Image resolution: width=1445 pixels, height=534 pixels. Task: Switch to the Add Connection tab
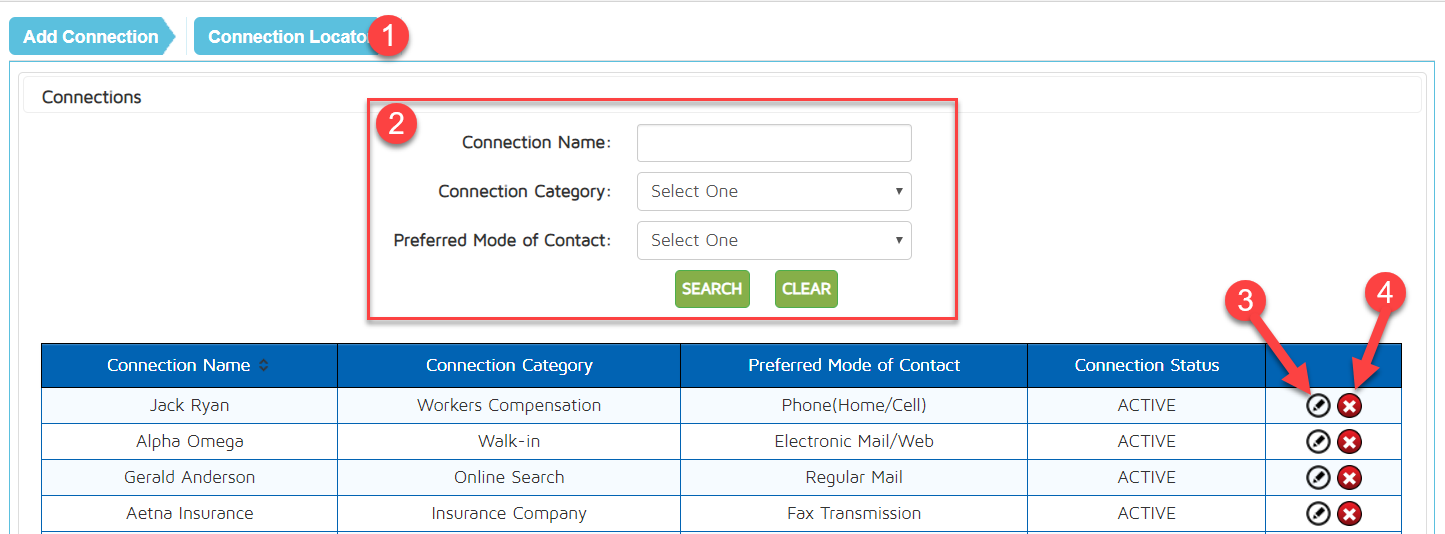pyautogui.click(x=90, y=37)
